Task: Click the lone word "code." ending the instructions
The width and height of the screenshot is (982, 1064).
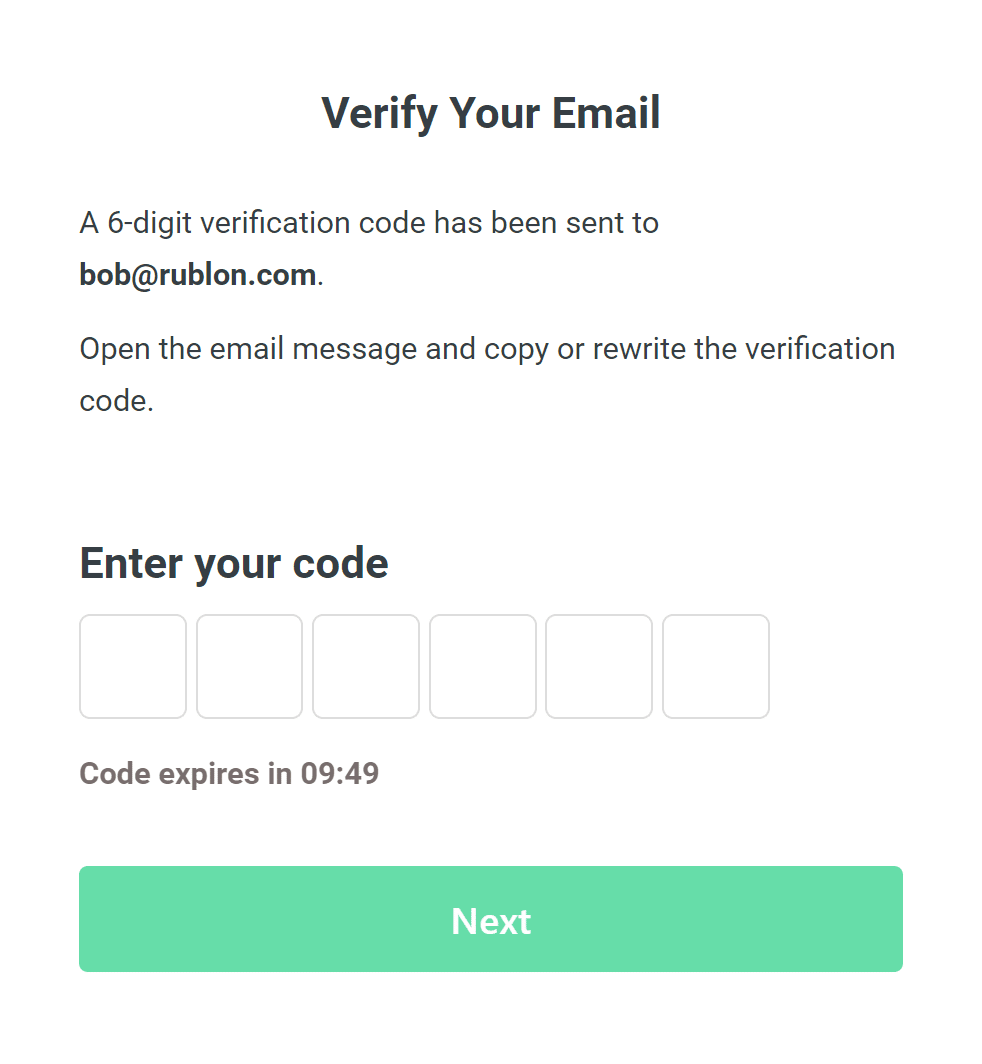Action: click(116, 402)
